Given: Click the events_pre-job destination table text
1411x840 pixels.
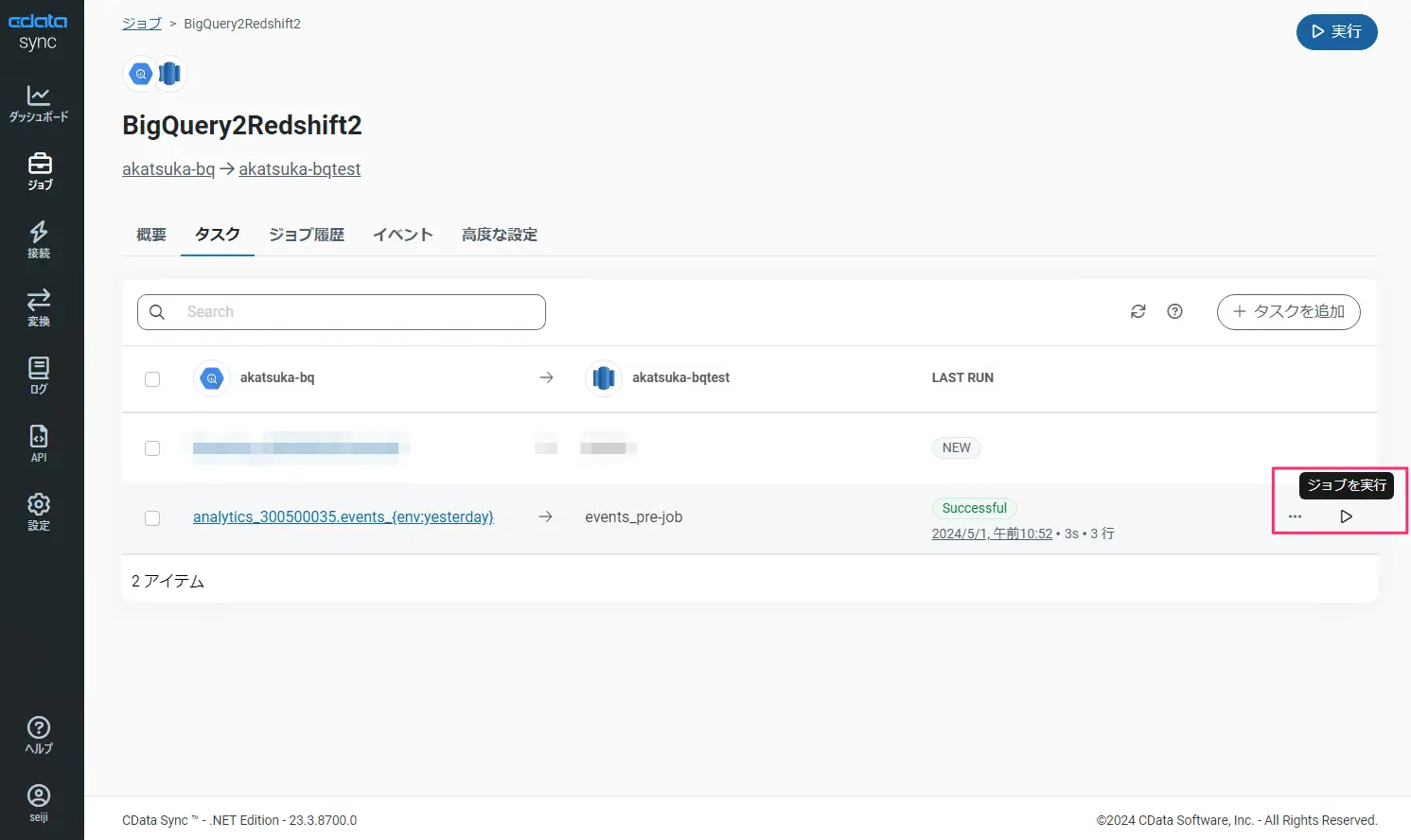Looking at the screenshot, I should click(633, 517).
